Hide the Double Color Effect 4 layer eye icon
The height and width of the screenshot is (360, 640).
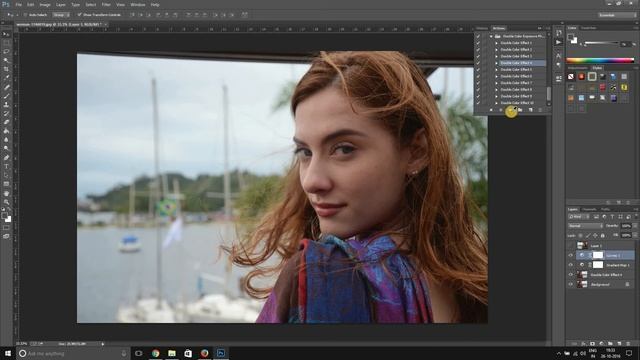pos(571,275)
